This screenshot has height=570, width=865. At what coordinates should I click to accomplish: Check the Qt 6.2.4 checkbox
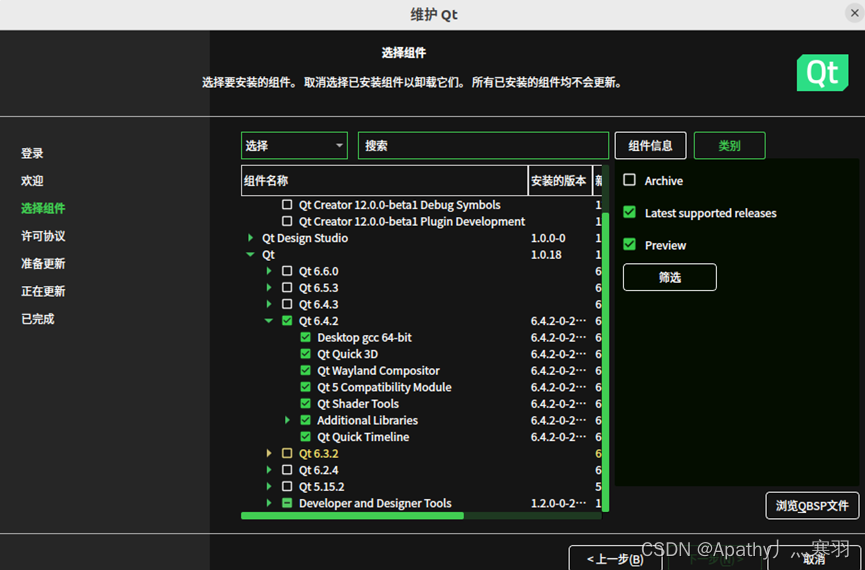[287, 470]
